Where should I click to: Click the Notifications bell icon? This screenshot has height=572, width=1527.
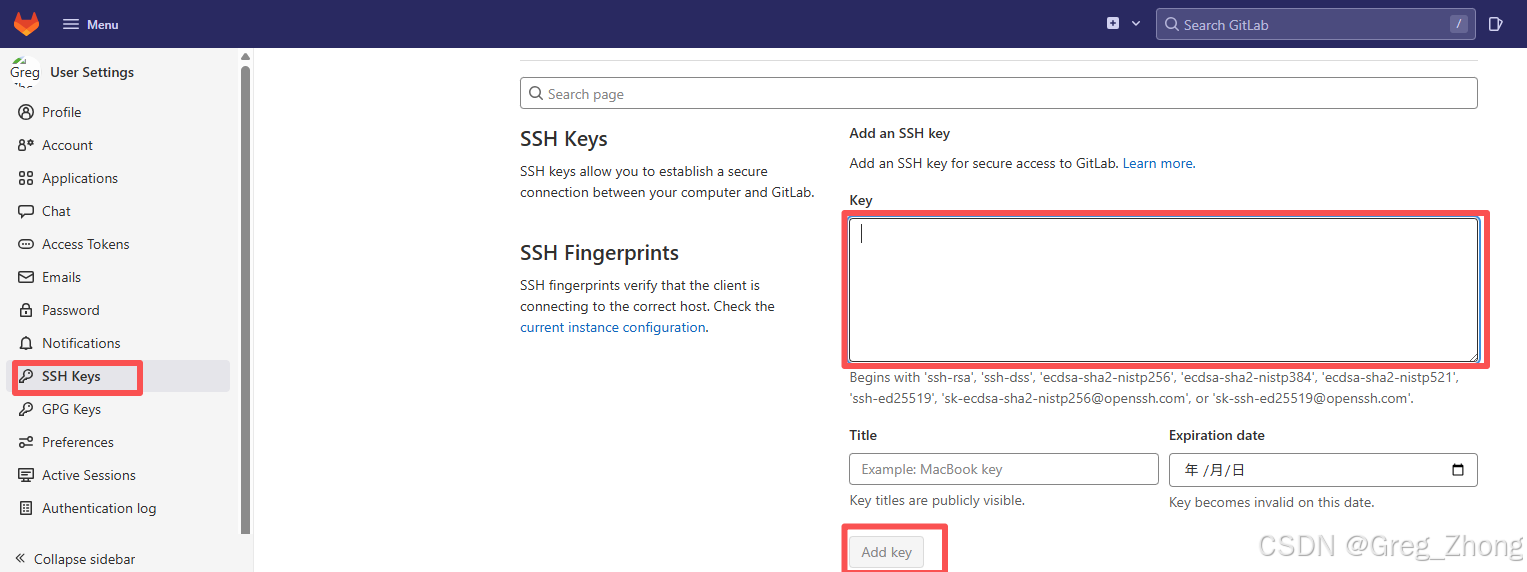pyautogui.click(x=26, y=343)
